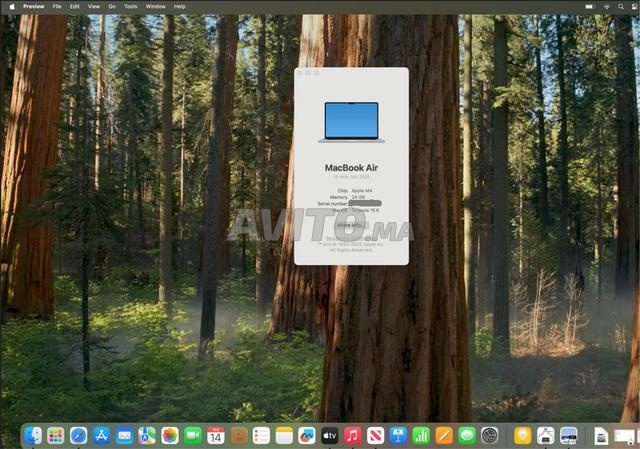640x449 pixels.
Task: Open Finder from the dock
Action: point(33,435)
